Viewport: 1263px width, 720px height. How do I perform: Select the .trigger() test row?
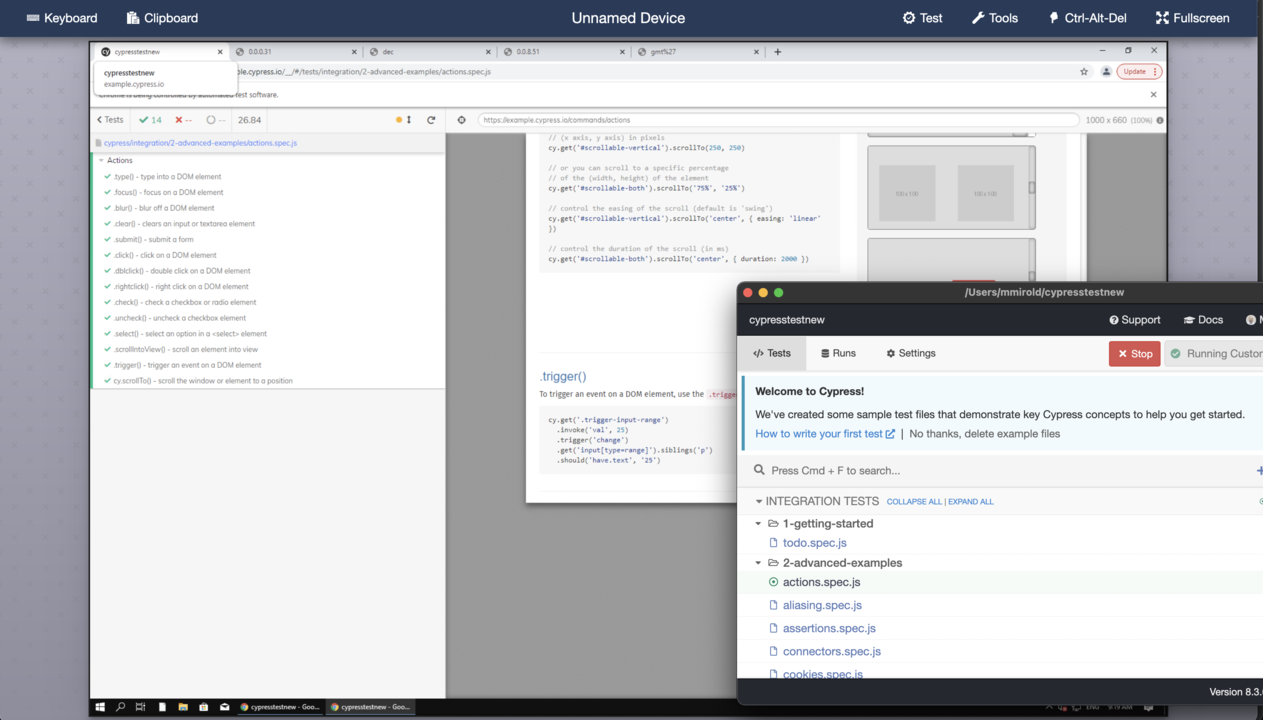point(268,365)
